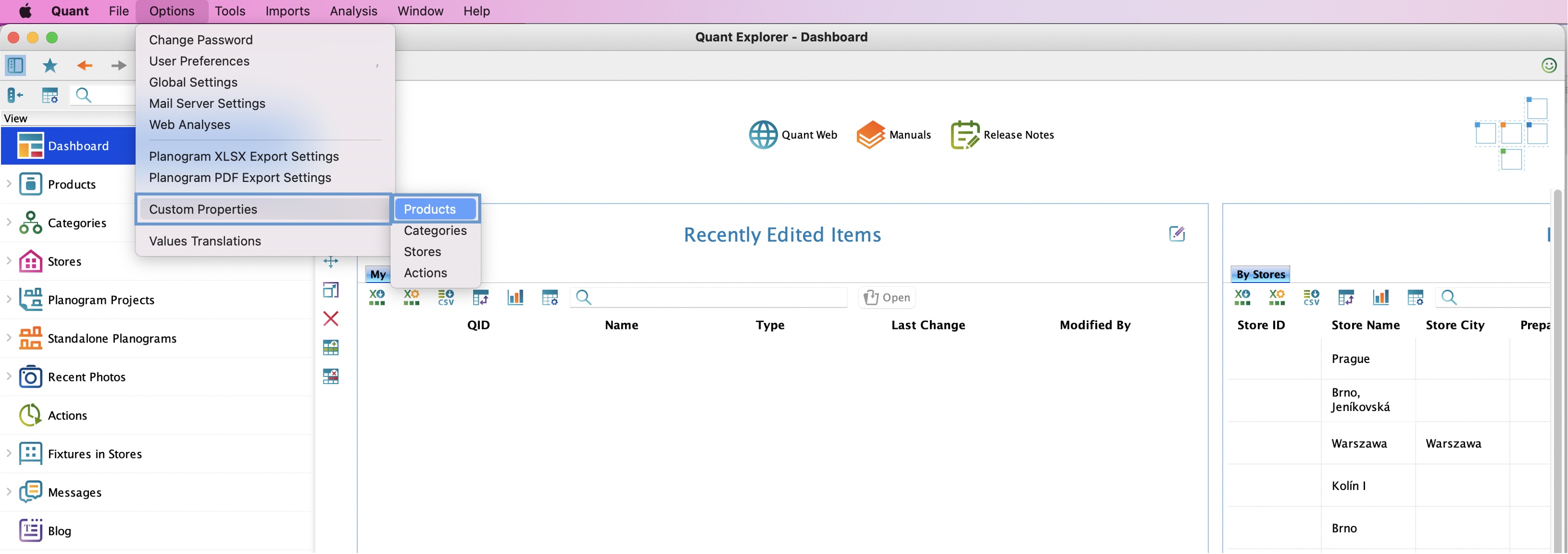Click the remove table row icon
Image resolution: width=1568 pixels, height=554 pixels.
[x=331, y=376]
